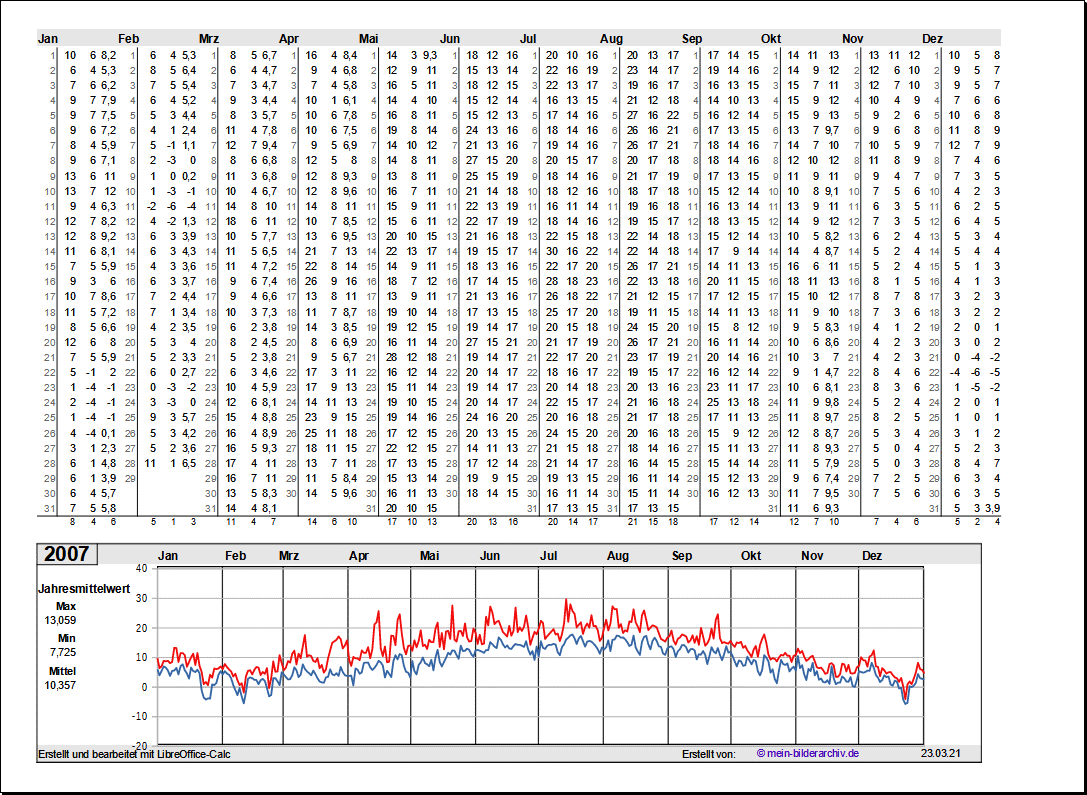
Task: Click the Jul label above the chart
Action: click(549, 555)
